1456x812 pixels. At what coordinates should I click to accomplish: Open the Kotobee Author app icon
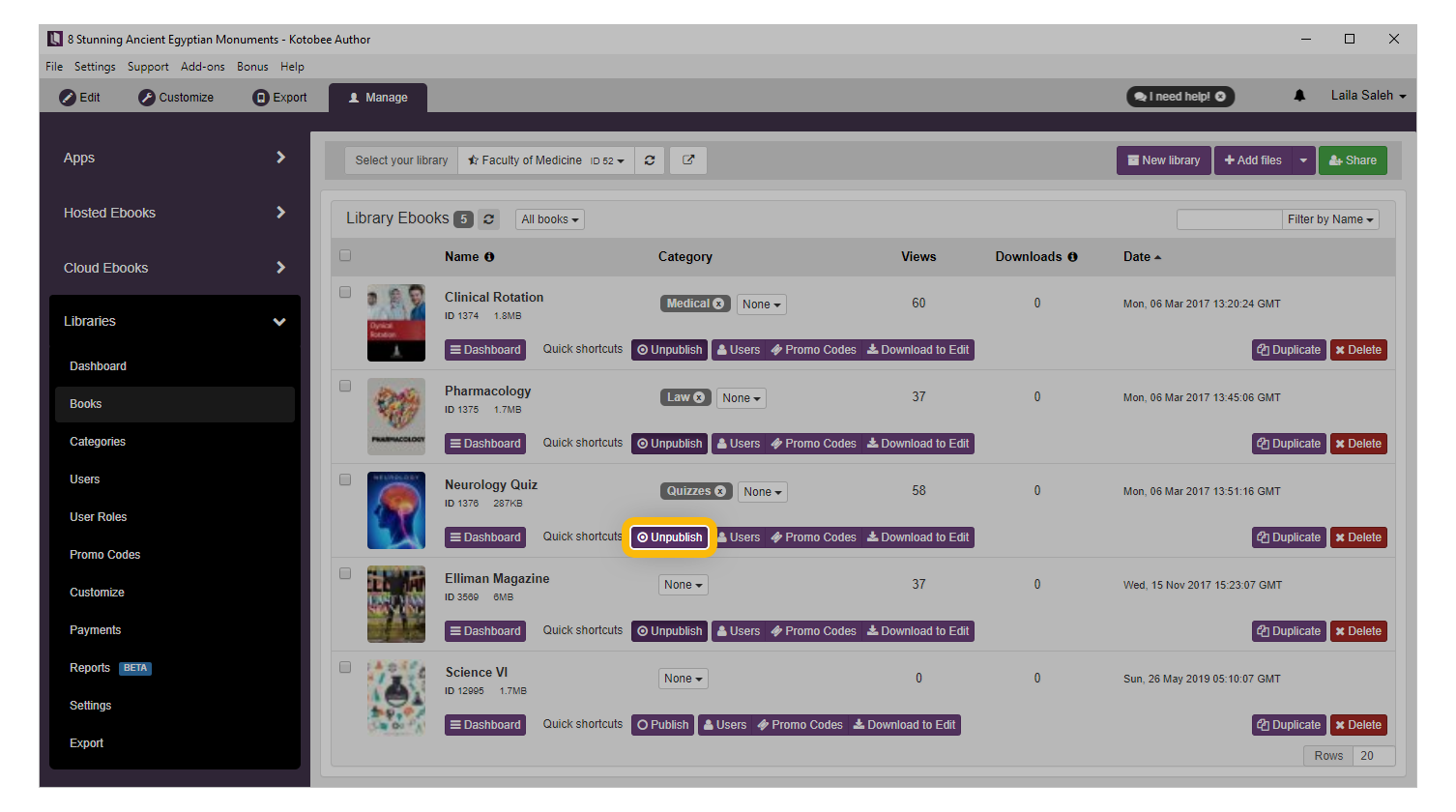55,39
